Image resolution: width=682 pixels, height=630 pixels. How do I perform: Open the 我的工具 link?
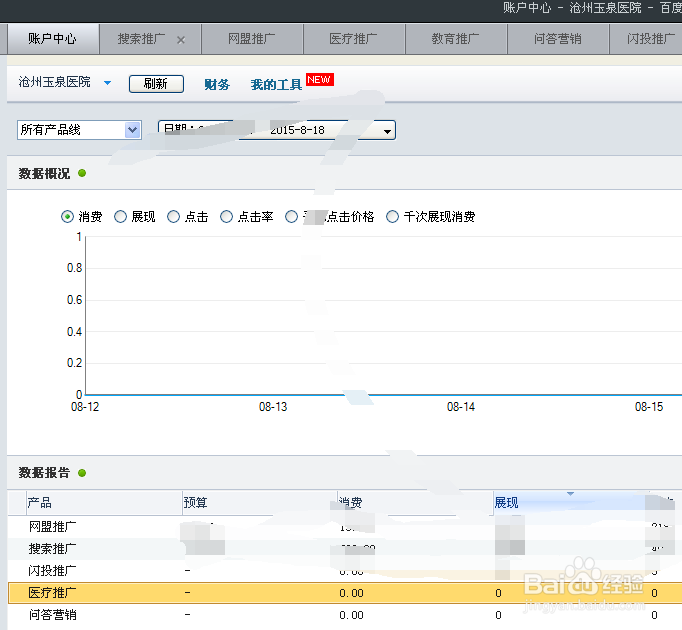[276, 84]
